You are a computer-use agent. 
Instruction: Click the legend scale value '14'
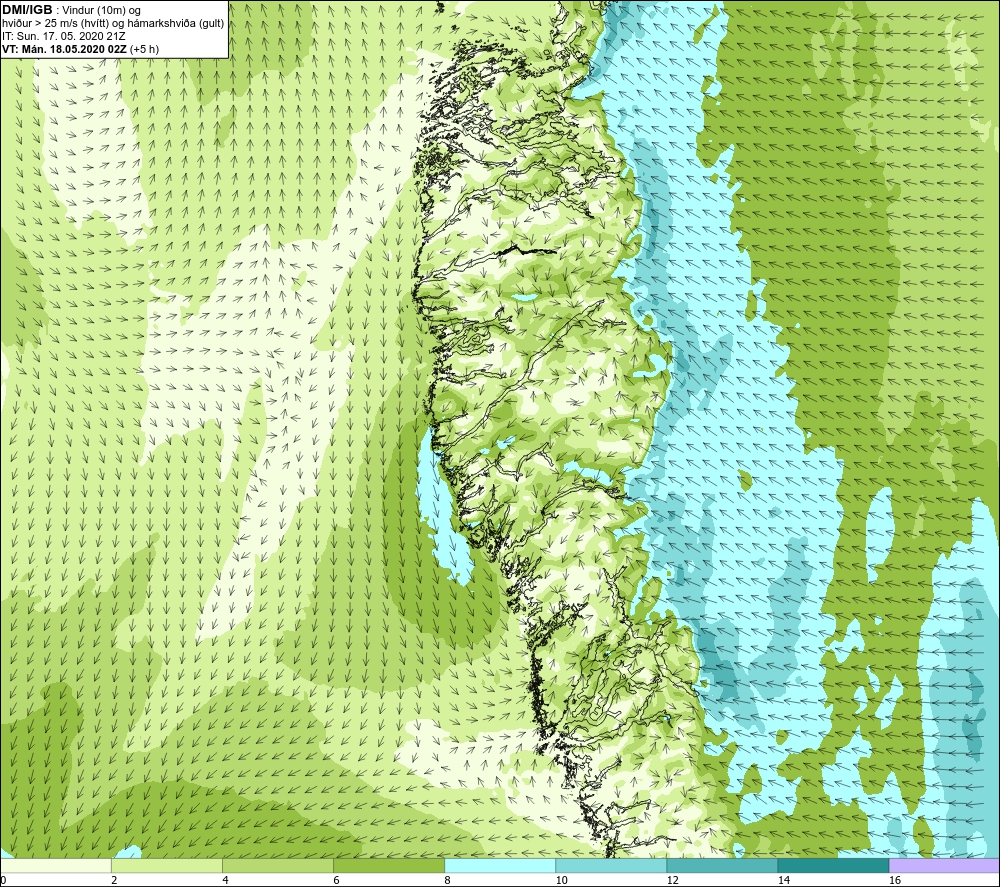coord(783,880)
